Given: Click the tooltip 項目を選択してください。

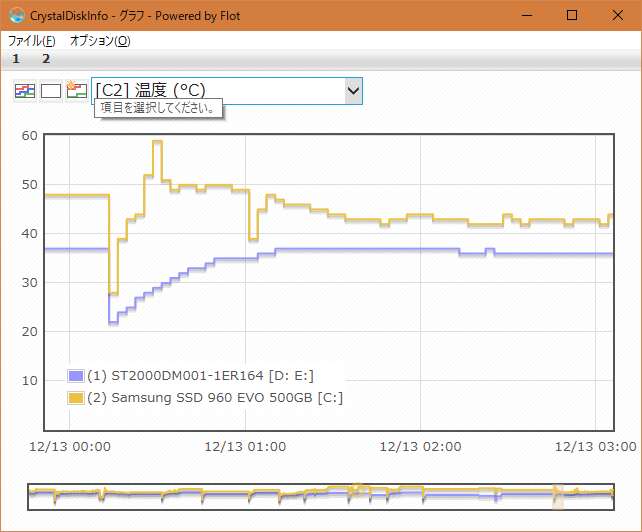Looking at the screenshot, I should tap(158, 108).
